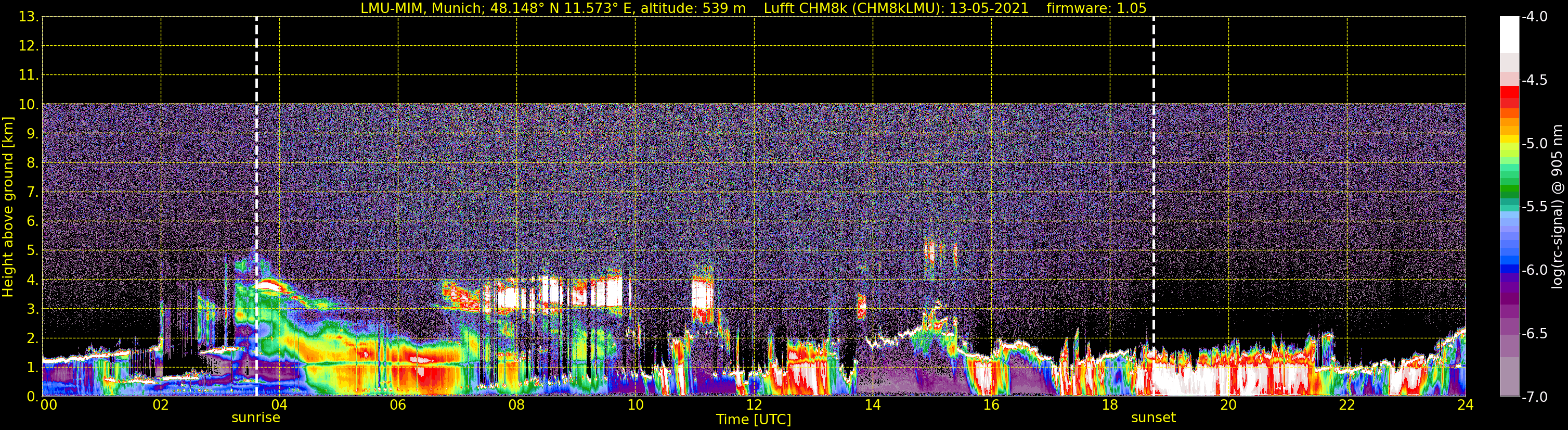This screenshot has height=430, width=1568.
Task: Click the "firmware: 1.05" text in title
Action: (x=1096, y=8)
